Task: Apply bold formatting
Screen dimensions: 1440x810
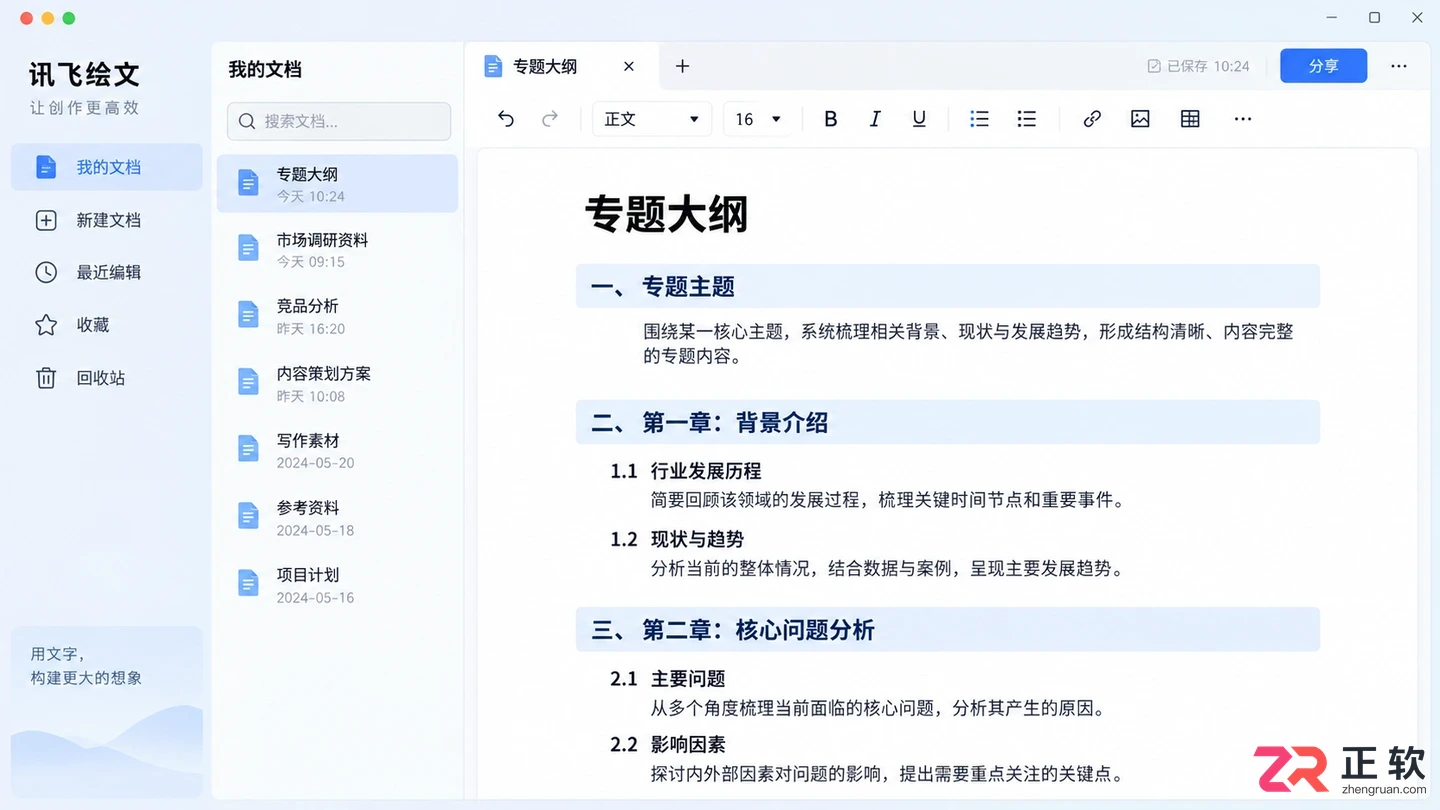Action: (x=830, y=119)
